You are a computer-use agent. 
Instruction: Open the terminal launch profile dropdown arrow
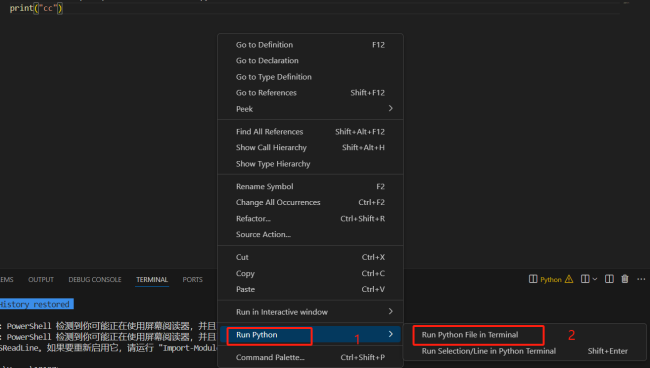[595, 279]
